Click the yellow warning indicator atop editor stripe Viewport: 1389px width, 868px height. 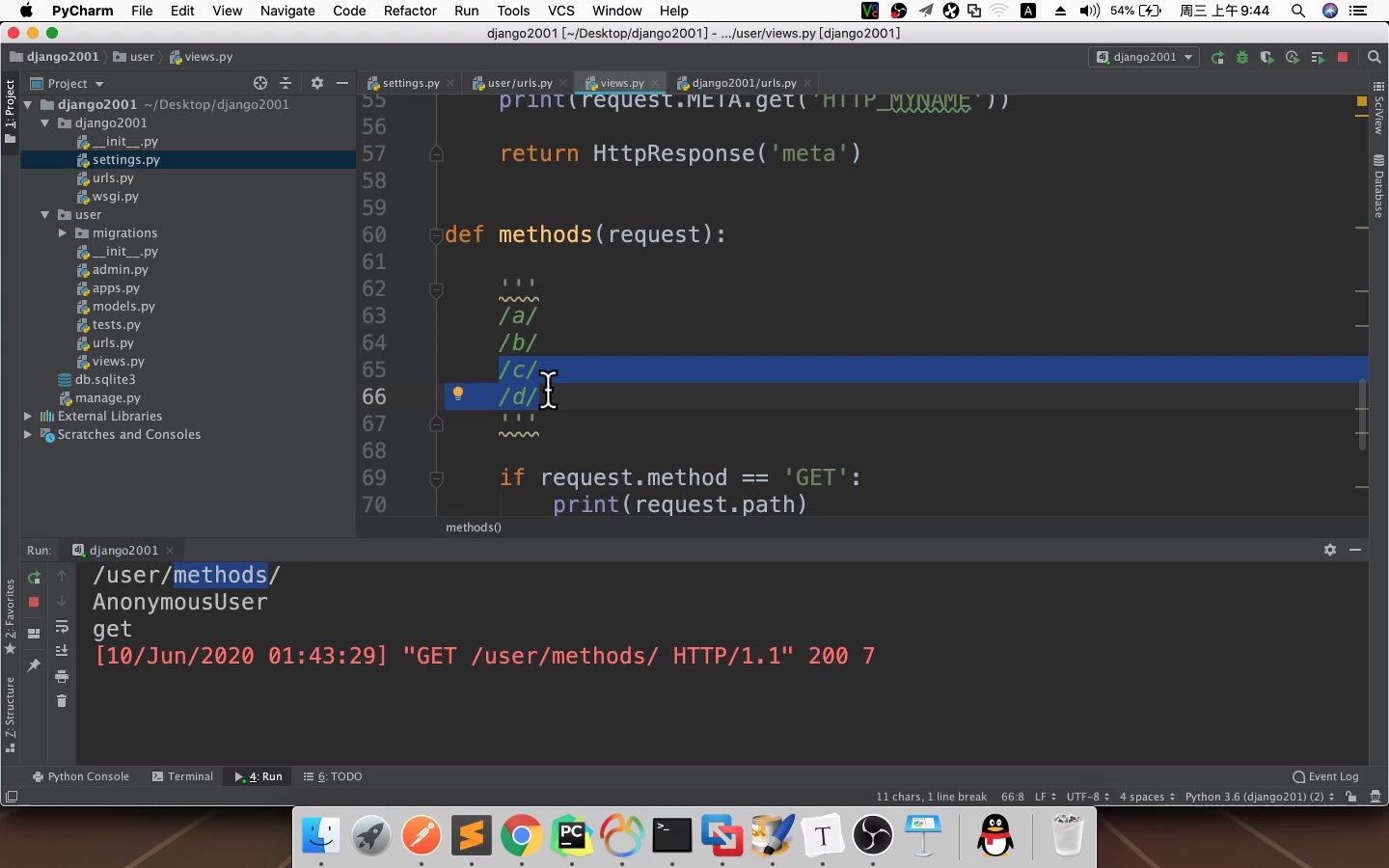coord(1362,100)
